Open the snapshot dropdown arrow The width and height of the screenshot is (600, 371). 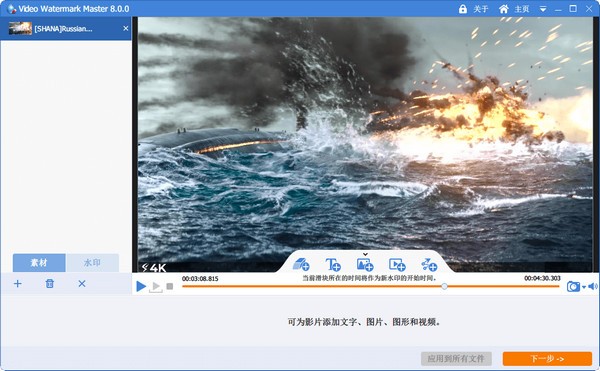584,287
